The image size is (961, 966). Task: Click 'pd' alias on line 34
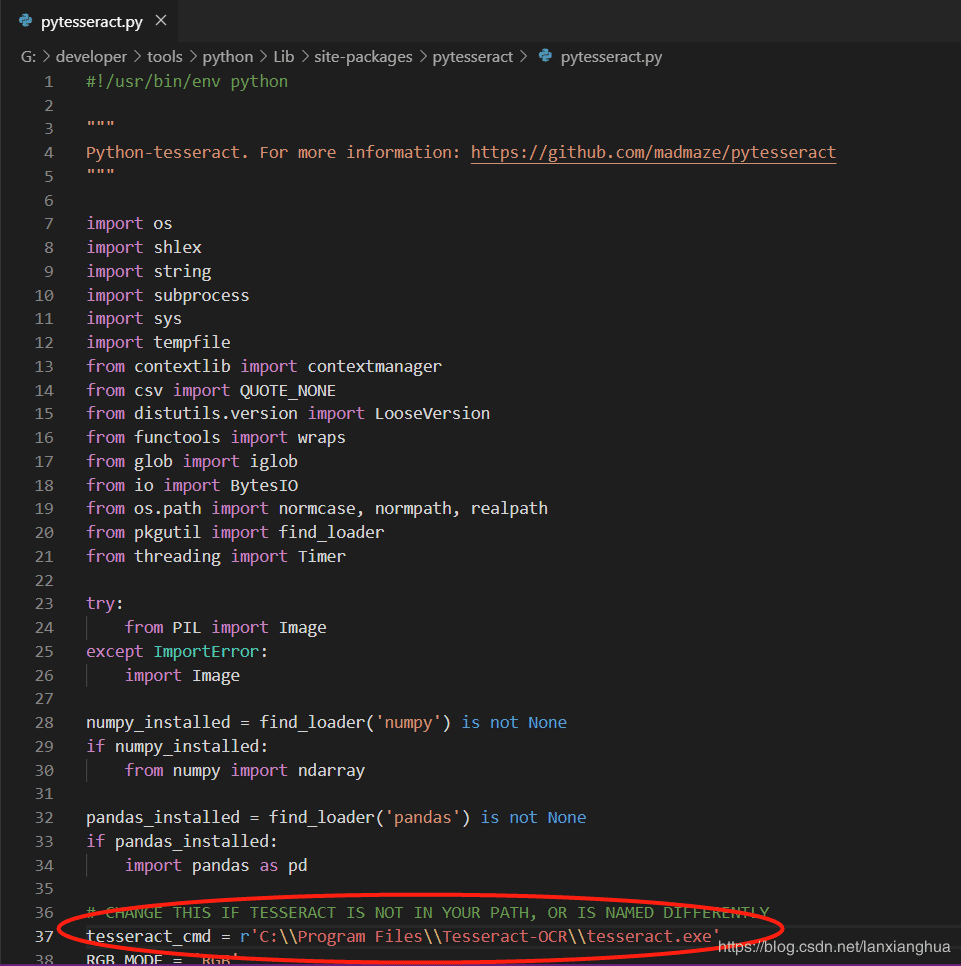[x=298, y=866]
